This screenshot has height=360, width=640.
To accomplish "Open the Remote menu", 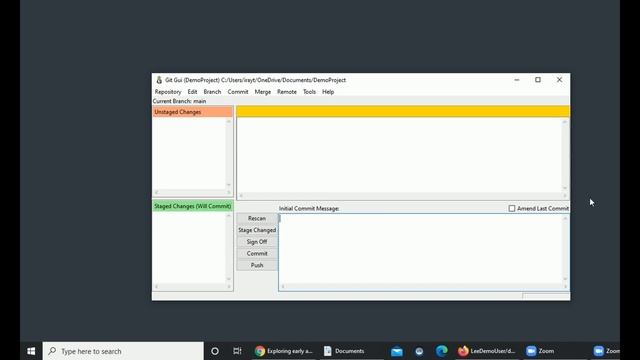I will (287, 92).
